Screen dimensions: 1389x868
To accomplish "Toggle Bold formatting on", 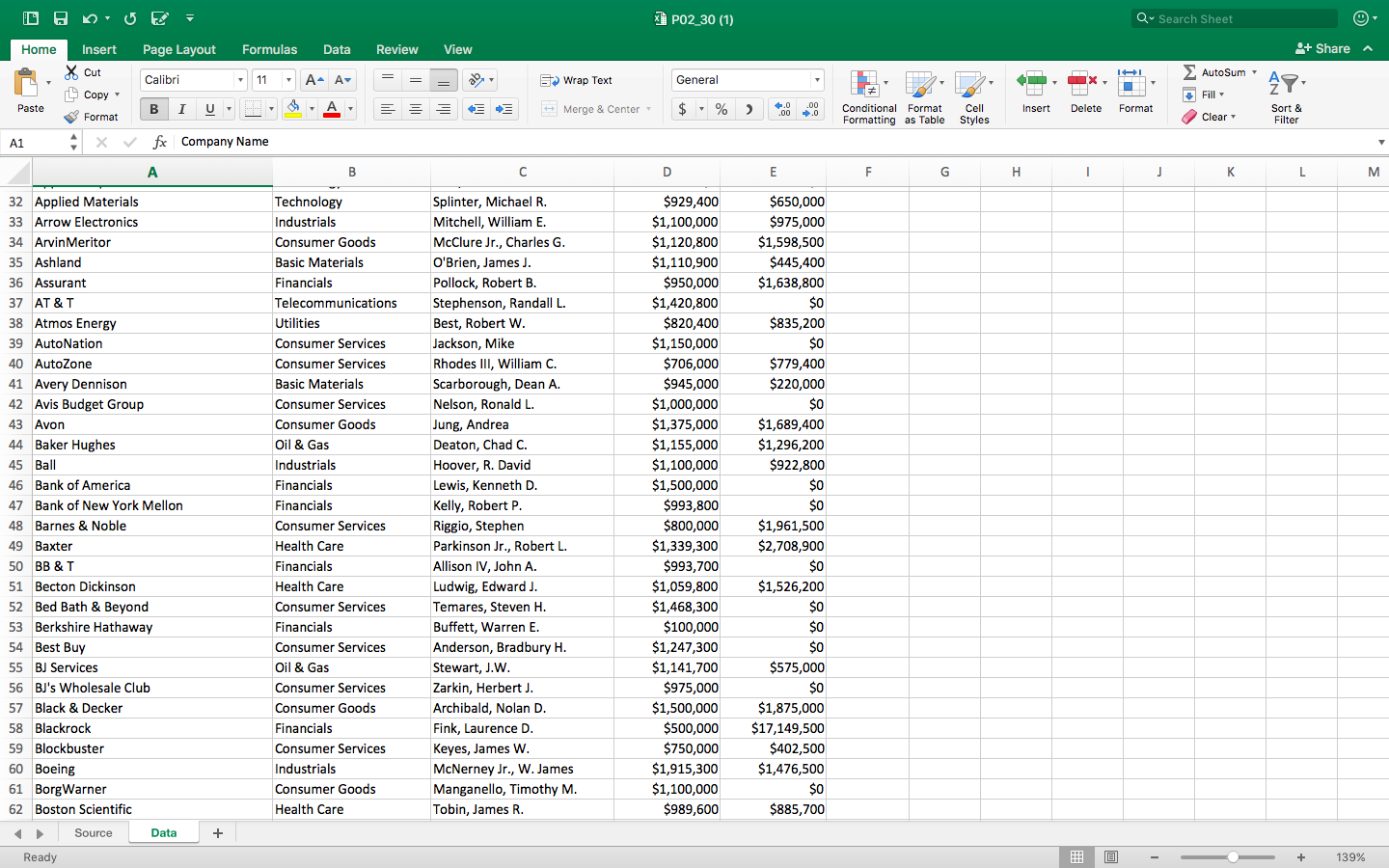I will pos(153,109).
